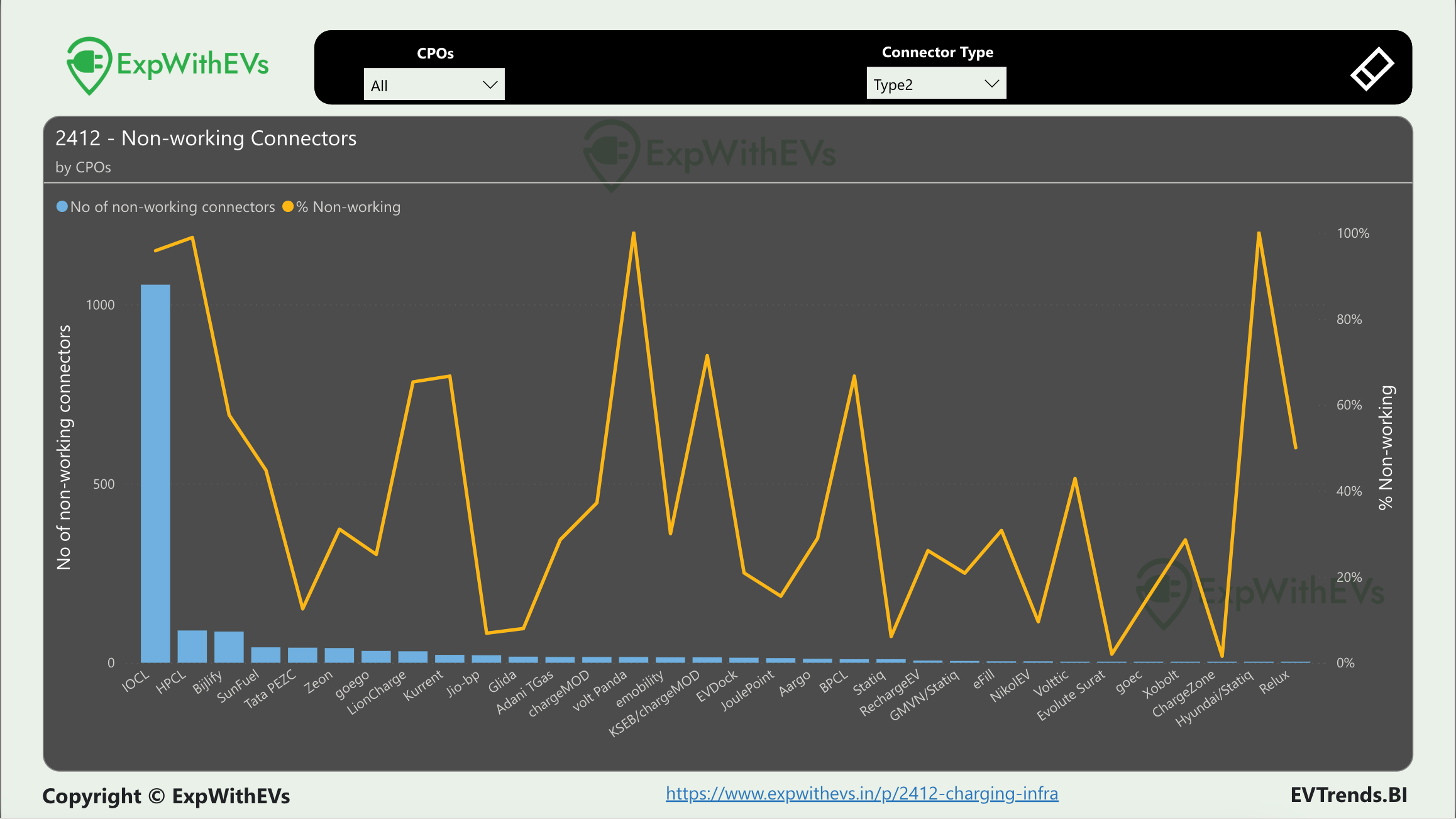Click the 100% right-axis value
Image resolution: width=1456 pixels, height=819 pixels.
point(1353,233)
